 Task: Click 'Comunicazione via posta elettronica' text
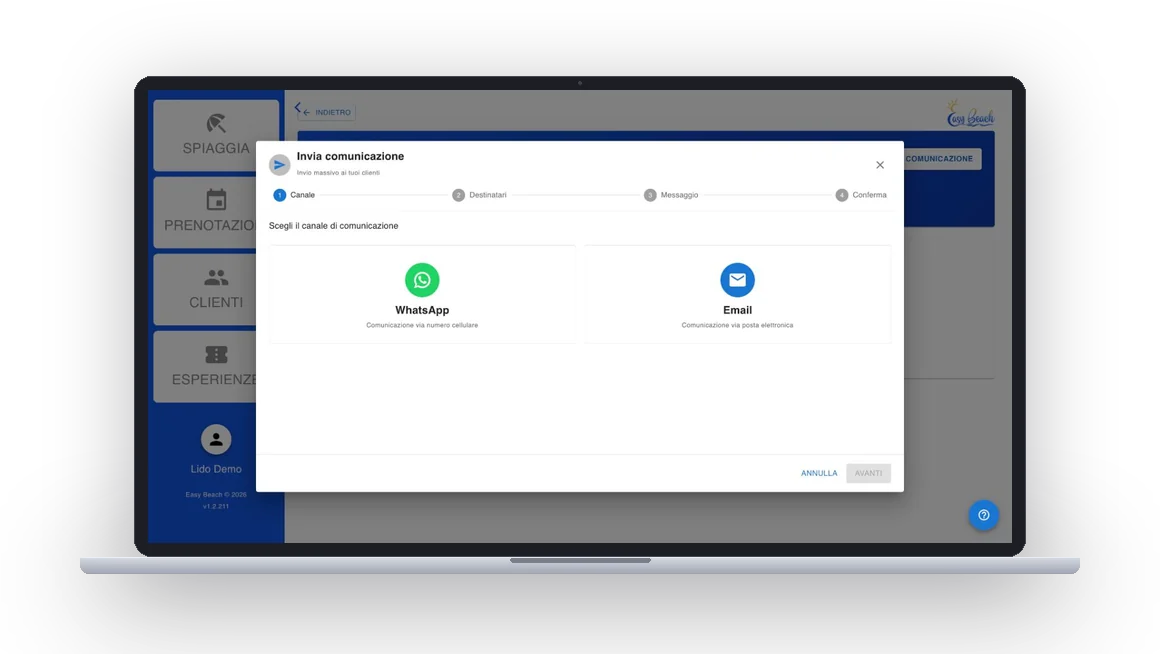[737, 326]
